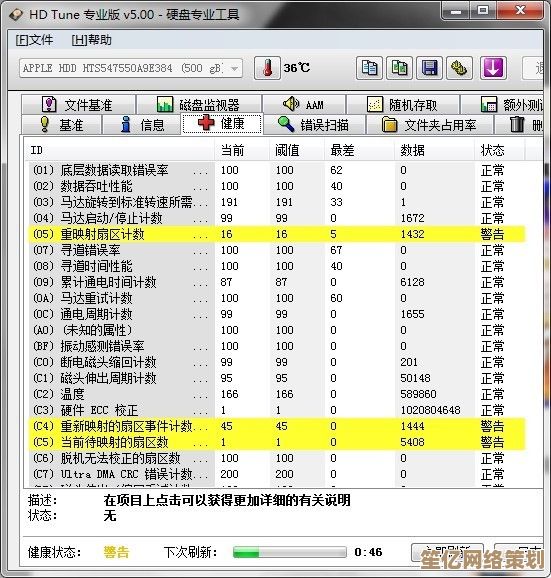Switch to the 随机存取 tab

[403, 105]
